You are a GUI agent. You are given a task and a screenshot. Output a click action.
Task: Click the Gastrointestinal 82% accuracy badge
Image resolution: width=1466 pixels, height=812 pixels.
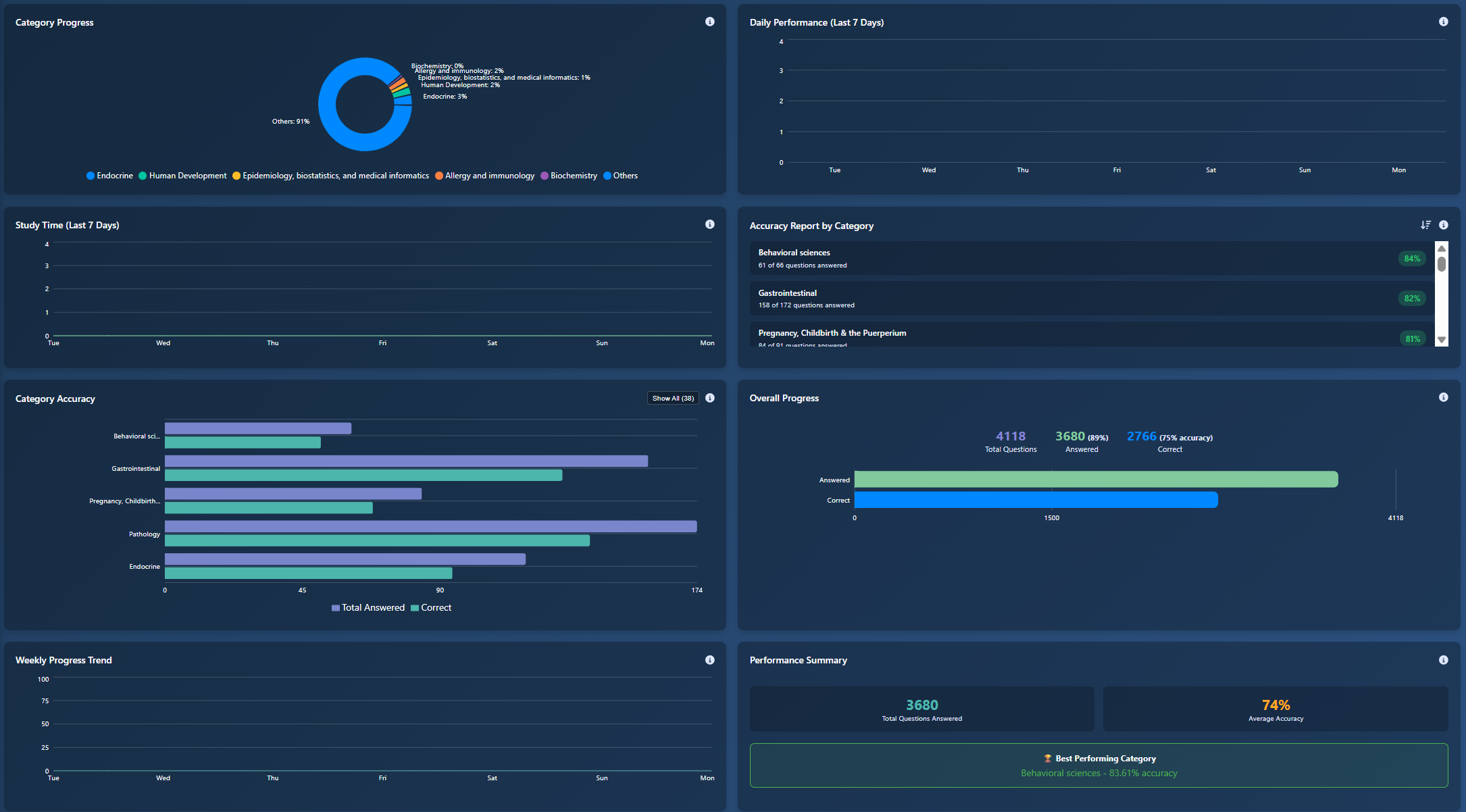pos(1411,298)
